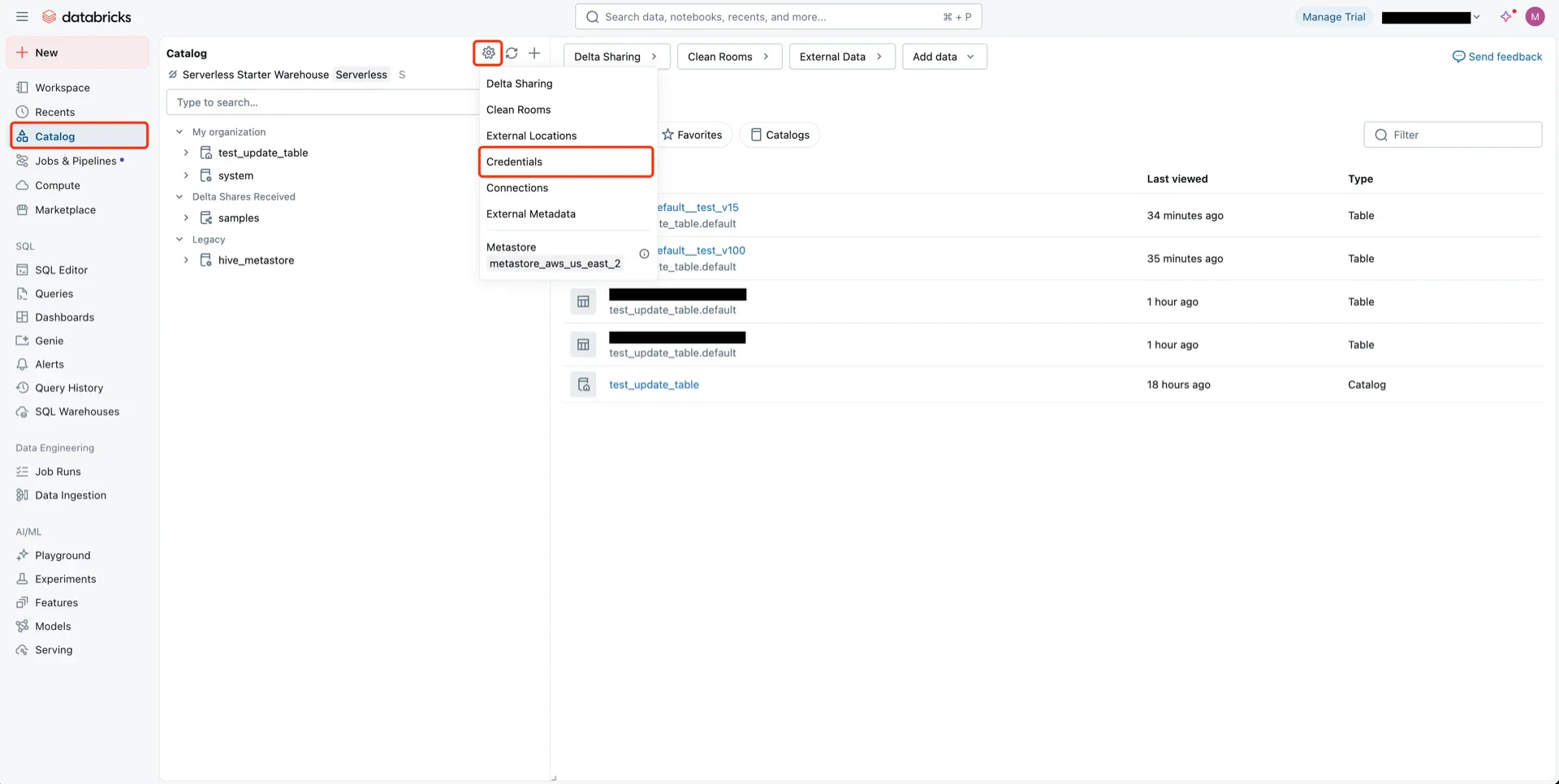The height and width of the screenshot is (784, 1559).
Task: Select Clean Rooms from the settings menu
Action: click(x=566, y=110)
